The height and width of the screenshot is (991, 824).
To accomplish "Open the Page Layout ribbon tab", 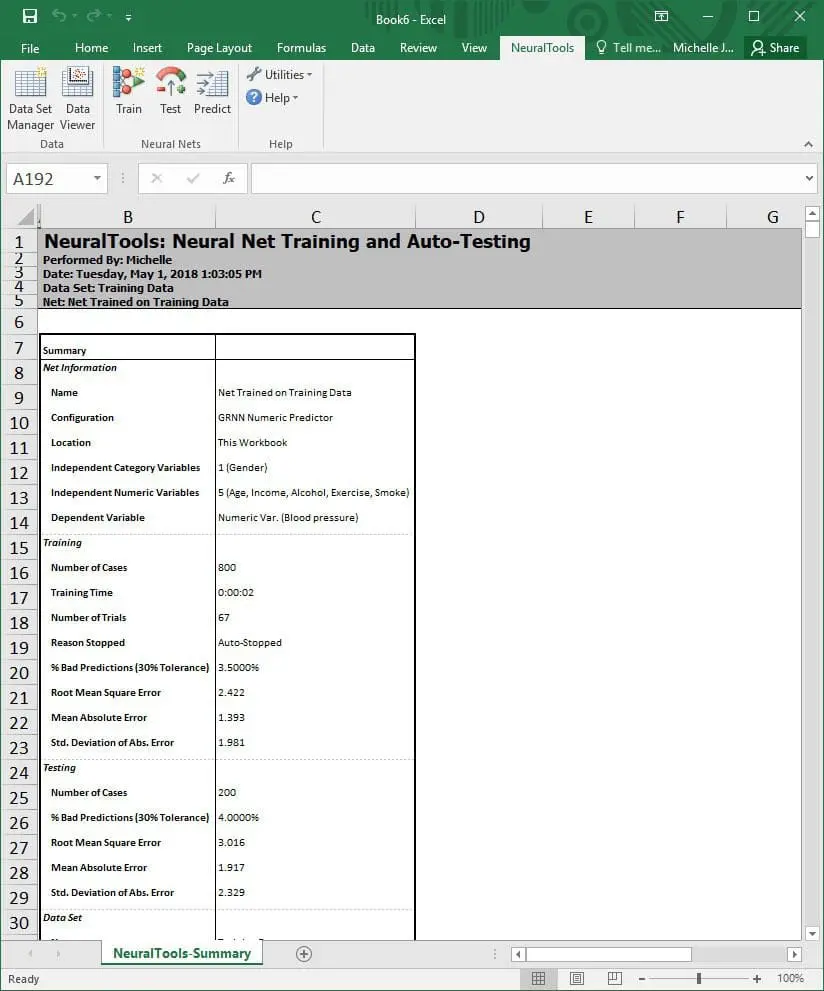I will [x=219, y=48].
